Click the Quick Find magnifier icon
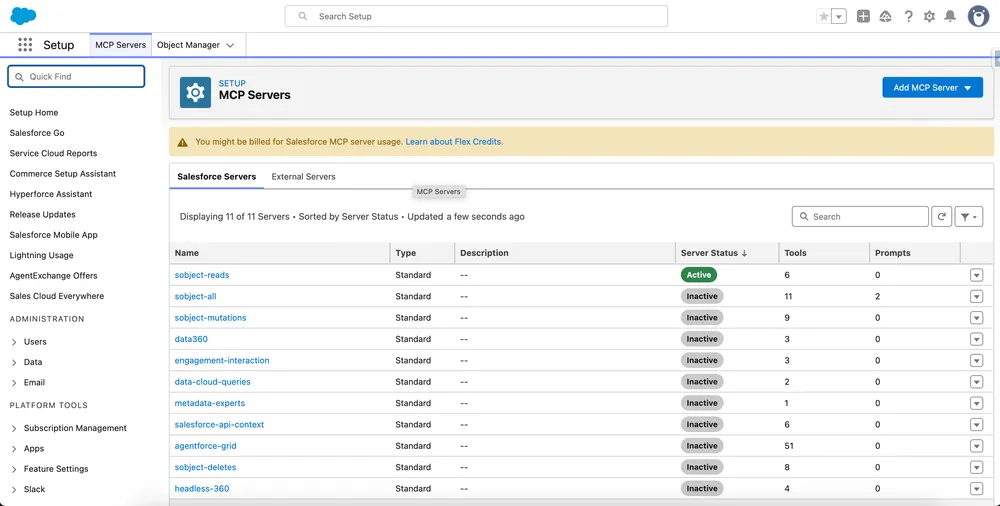1000x506 pixels. [19, 77]
